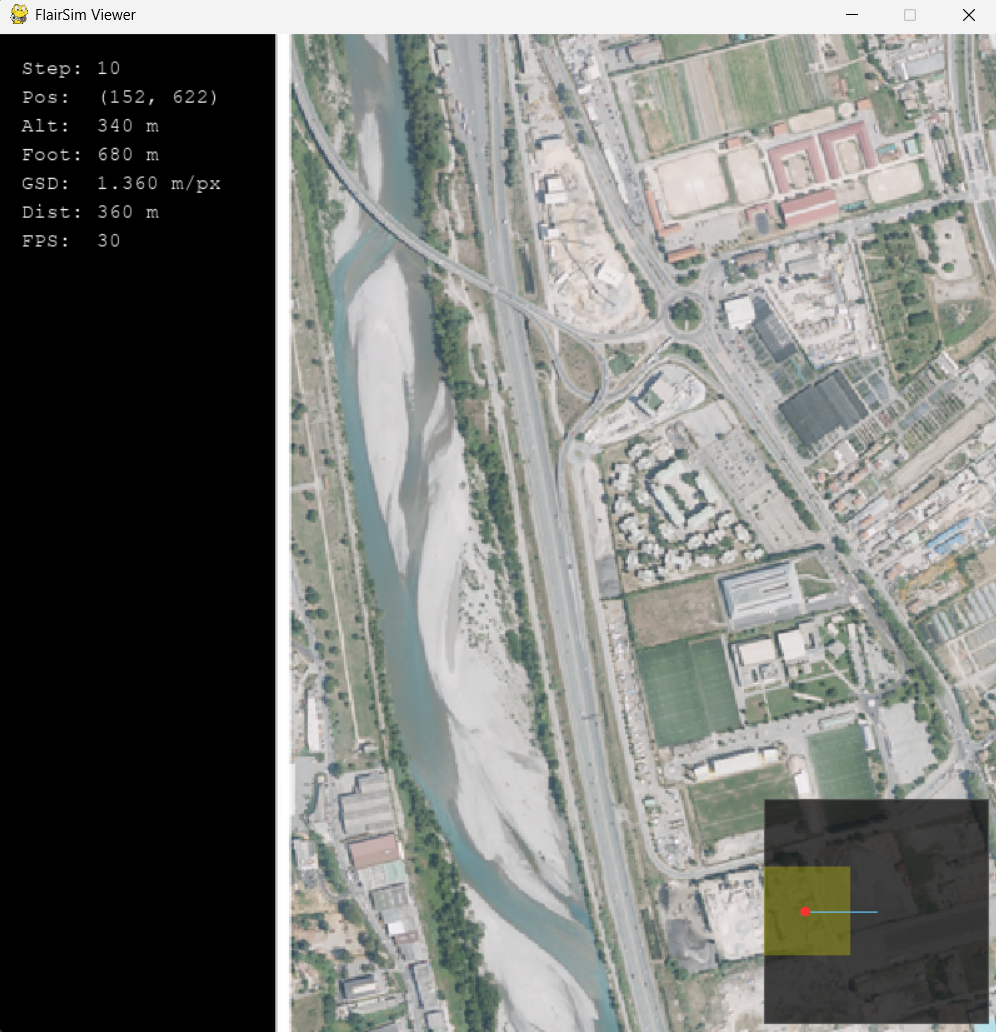
Task: Click the Foot: 680 m readout
Action: tap(90, 155)
